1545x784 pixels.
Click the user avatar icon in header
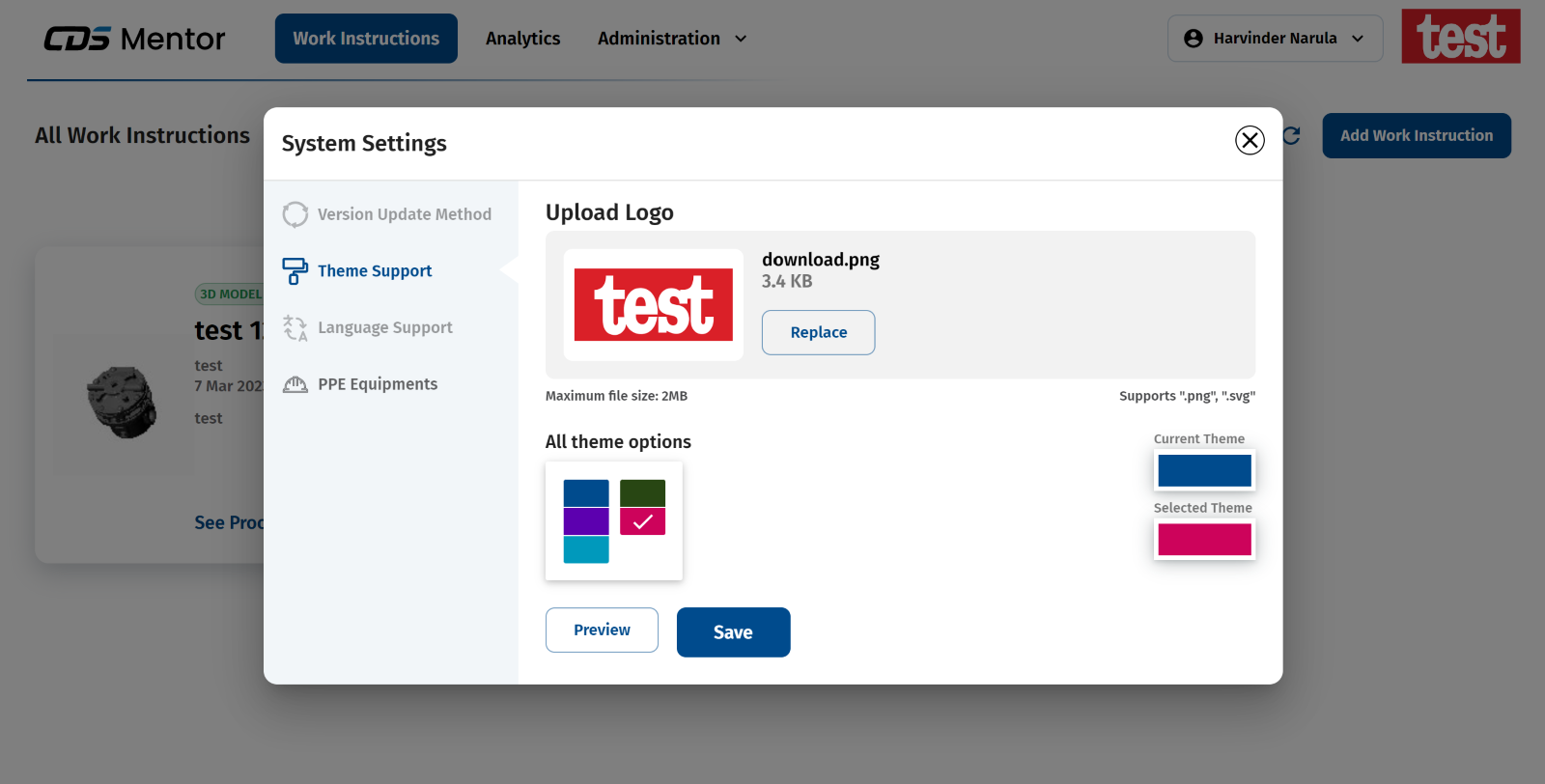(x=1194, y=39)
